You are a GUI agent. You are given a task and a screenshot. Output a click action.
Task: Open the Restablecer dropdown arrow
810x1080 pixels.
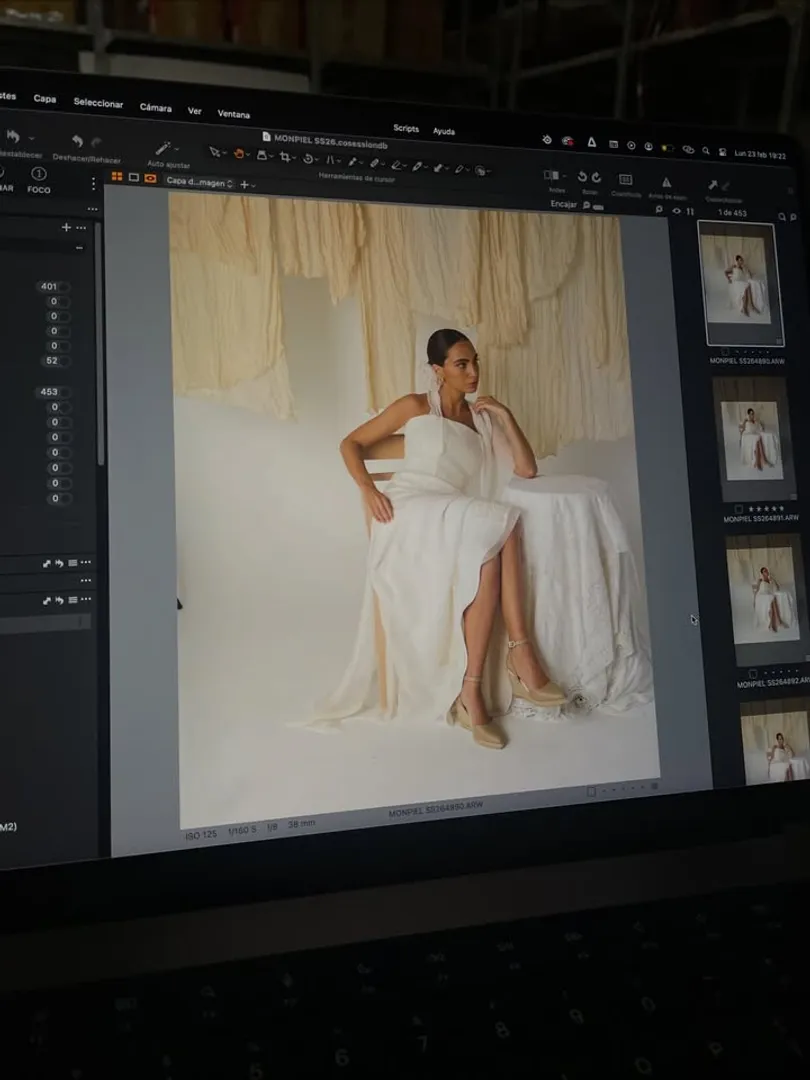click(x=31, y=138)
